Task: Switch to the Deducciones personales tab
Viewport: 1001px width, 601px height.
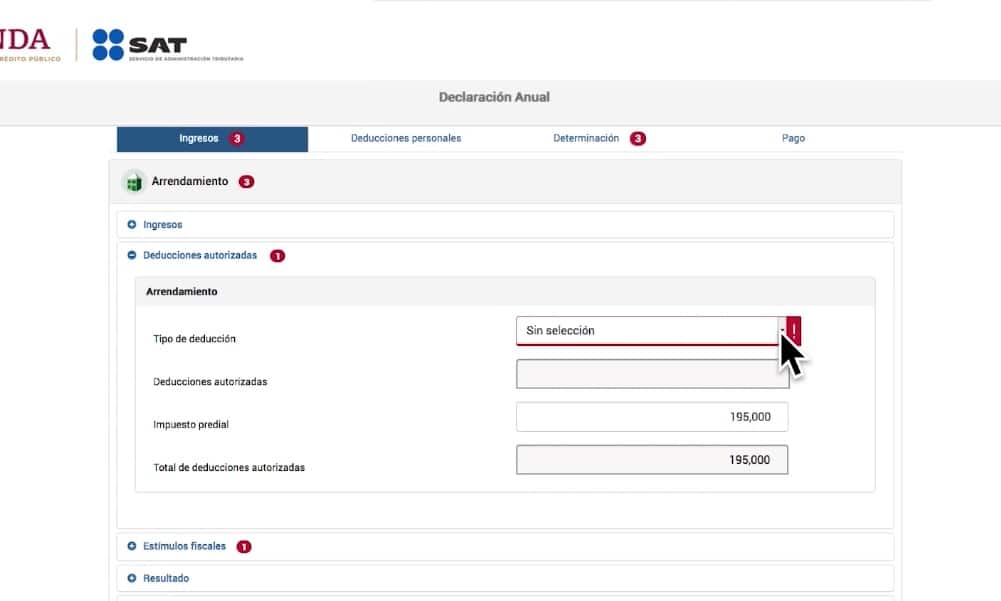Action: click(406, 139)
